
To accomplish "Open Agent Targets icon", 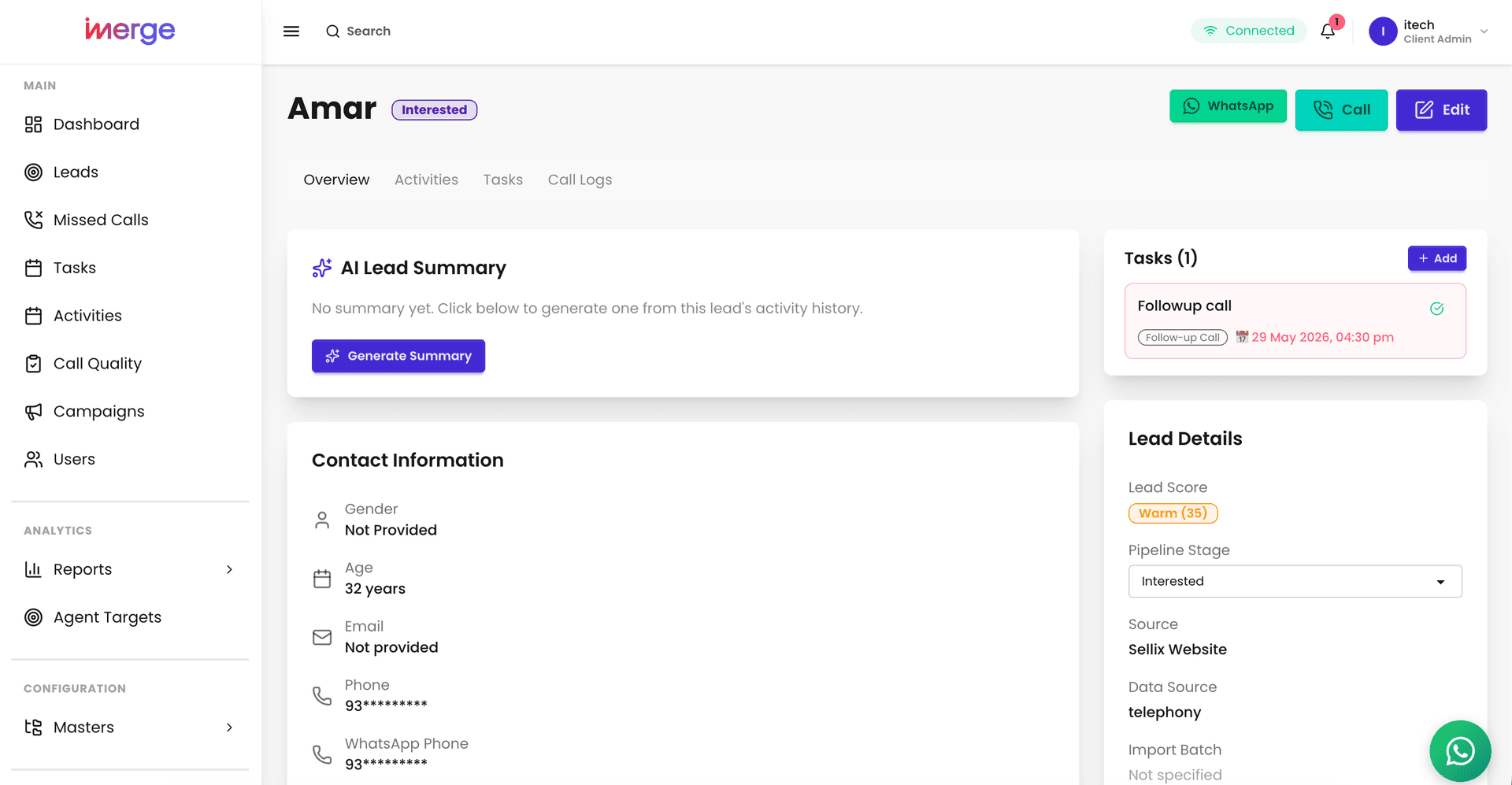I will (x=33, y=617).
